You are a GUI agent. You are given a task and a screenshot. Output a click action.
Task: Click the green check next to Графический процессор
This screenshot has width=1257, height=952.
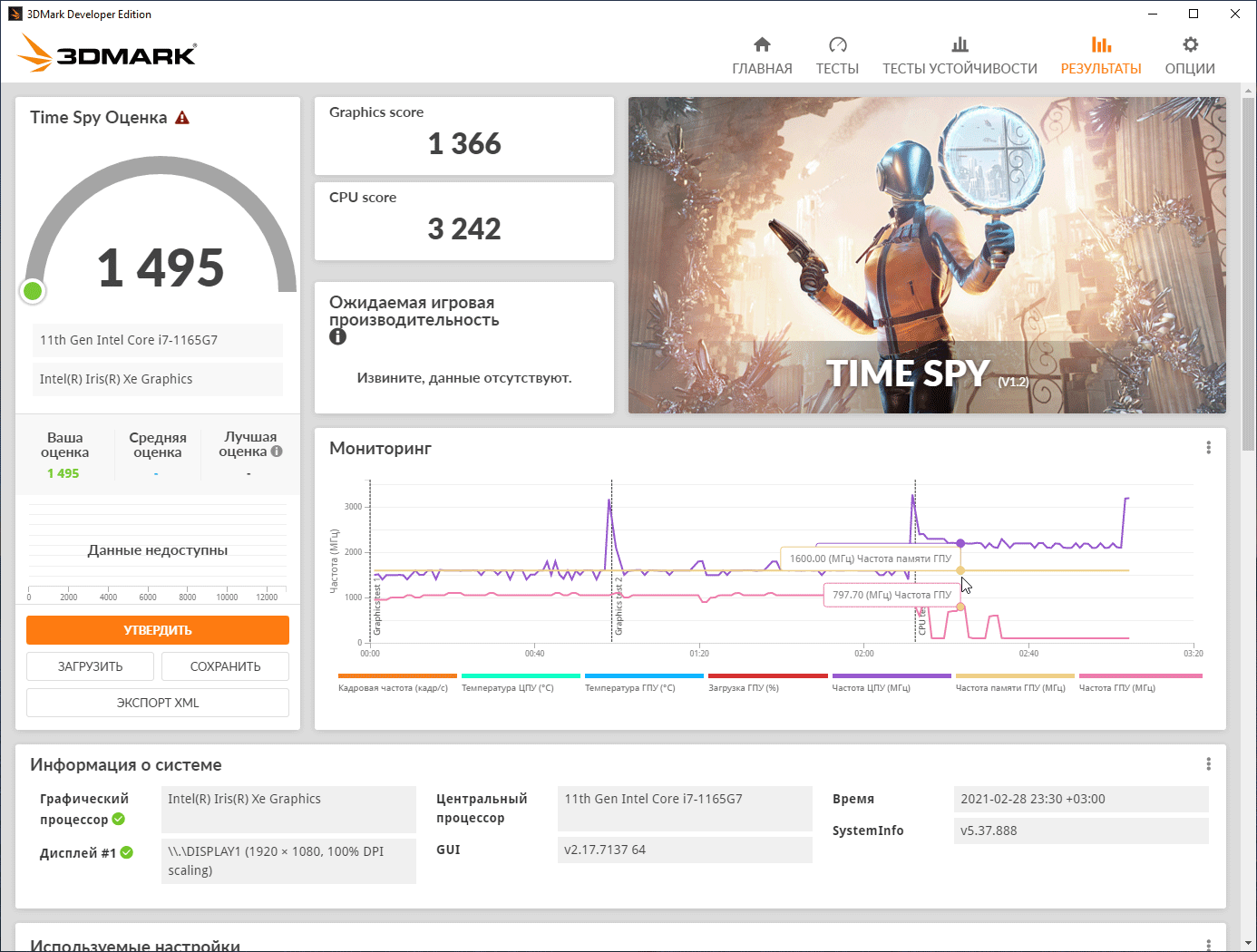[118, 820]
